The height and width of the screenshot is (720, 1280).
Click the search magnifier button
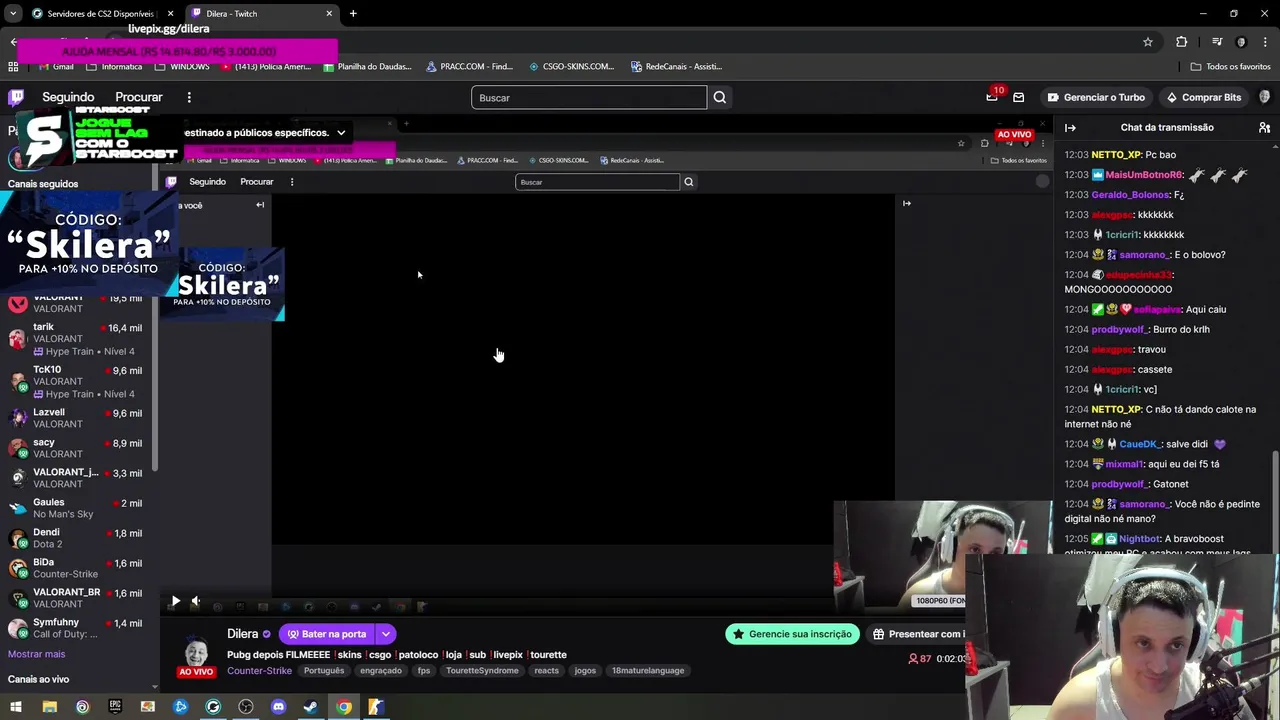pyautogui.click(x=720, y=97)
